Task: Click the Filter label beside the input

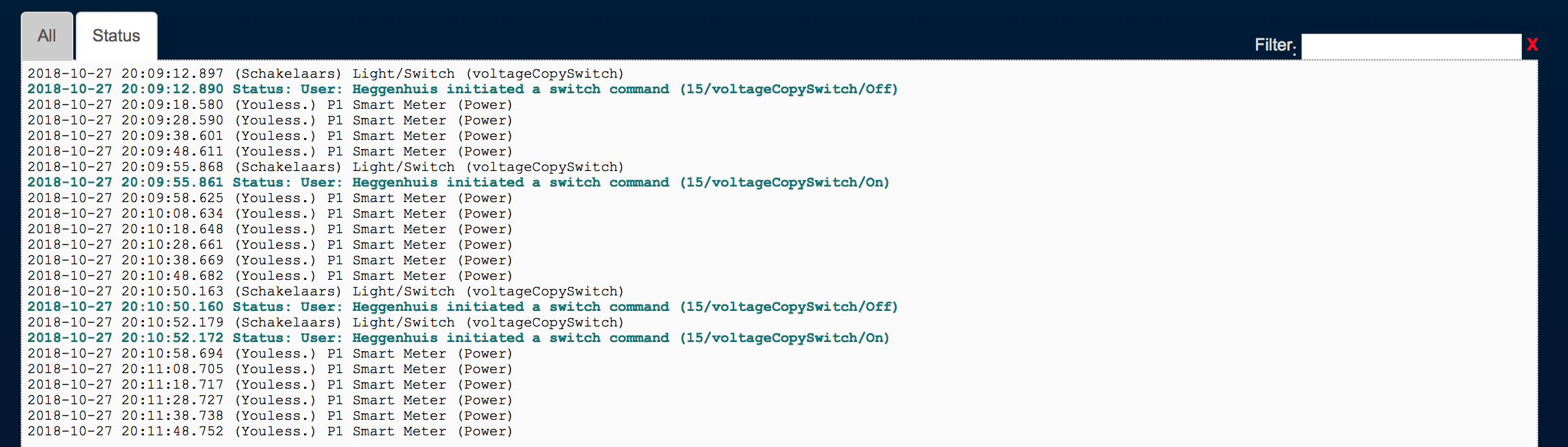Action: point(1274,45)
